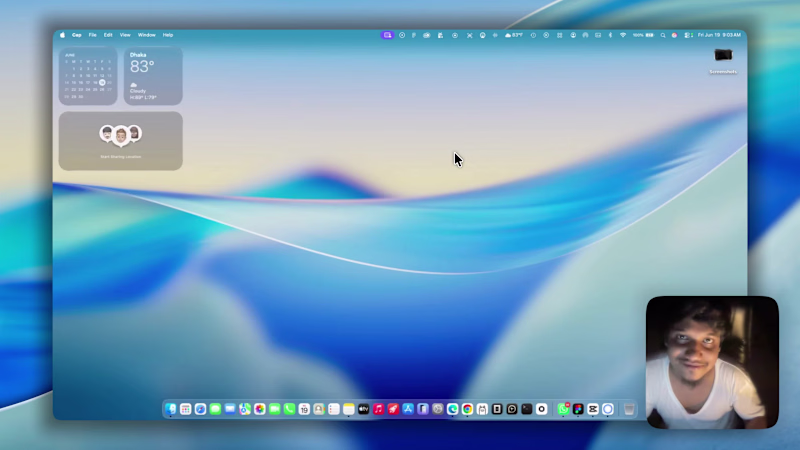Open the View menu
This screenshot has width=800, height=450.
click(x=125, y=35)
